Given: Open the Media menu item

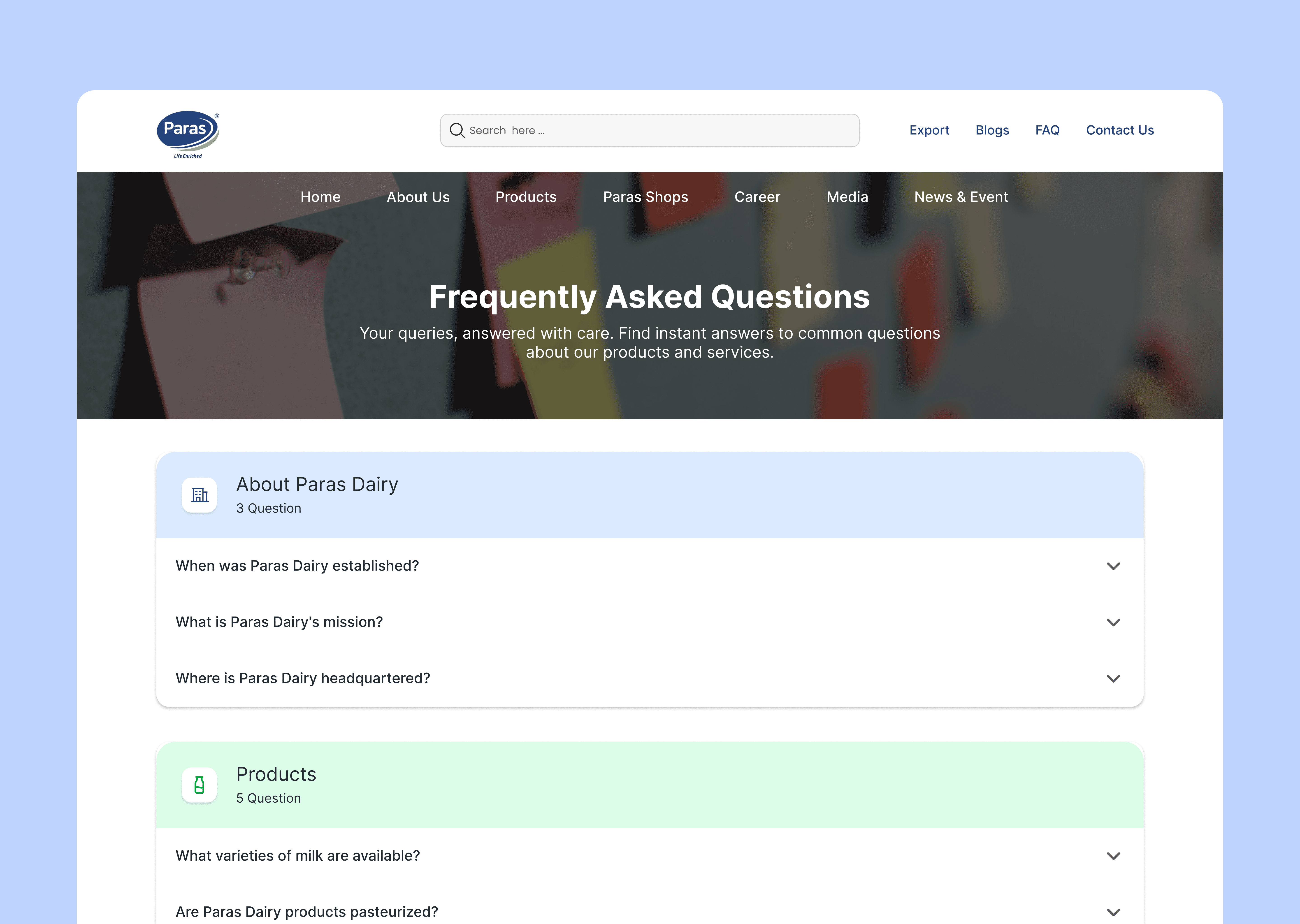Looking at the screenshot, I should [x=847, y=197].
